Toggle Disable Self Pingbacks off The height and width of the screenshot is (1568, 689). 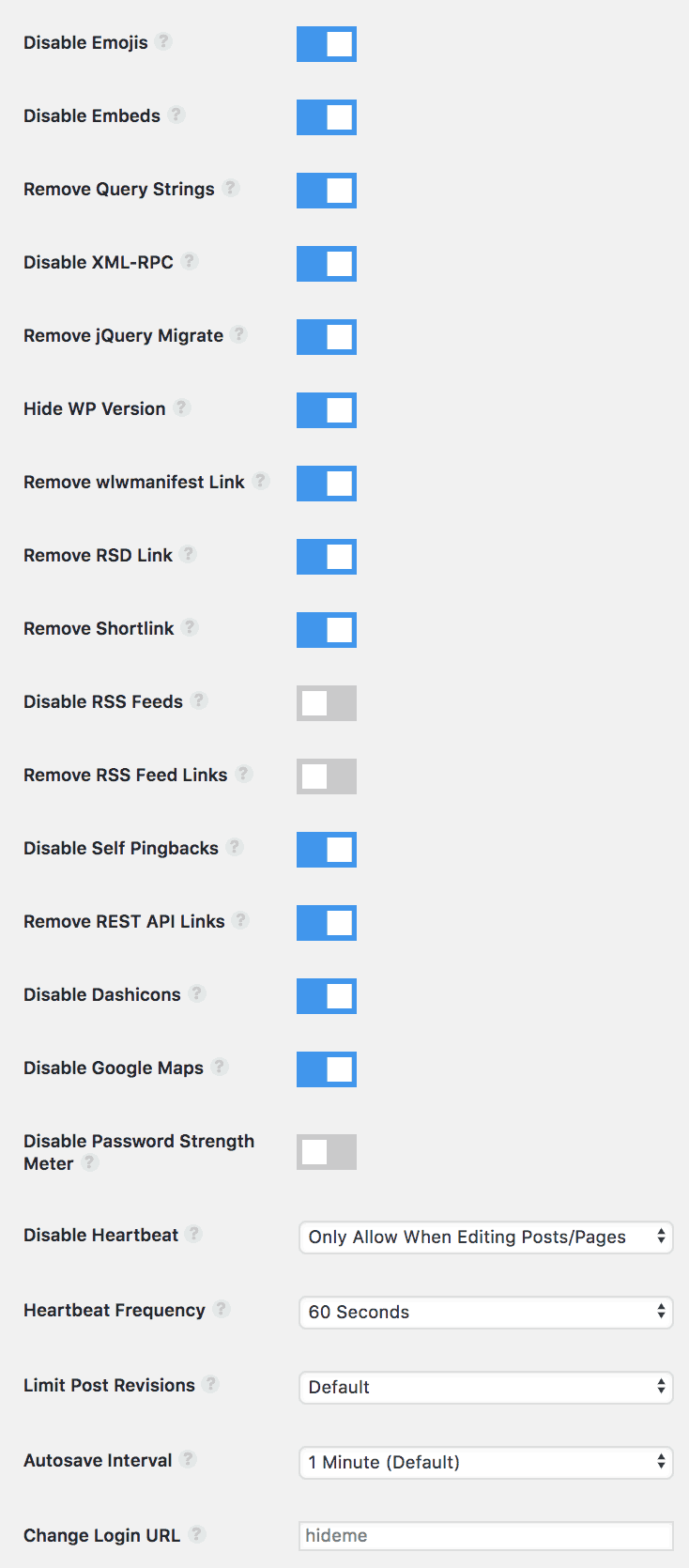click(x=326, y=849)
